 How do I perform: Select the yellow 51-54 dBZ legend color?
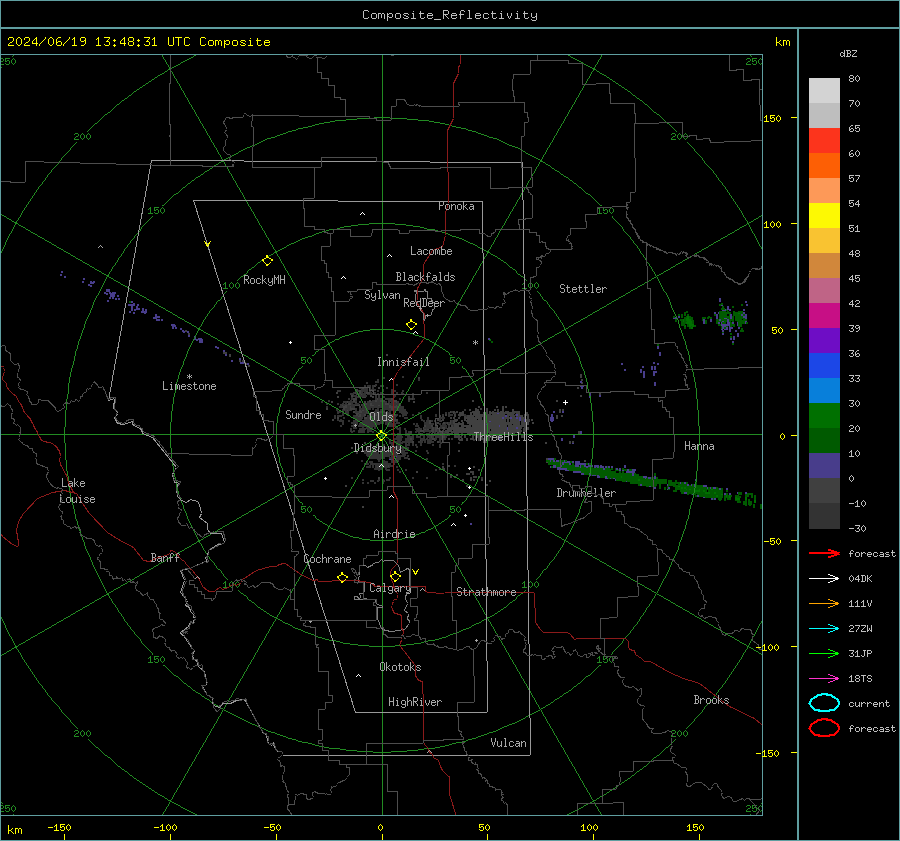click(824, 216)
